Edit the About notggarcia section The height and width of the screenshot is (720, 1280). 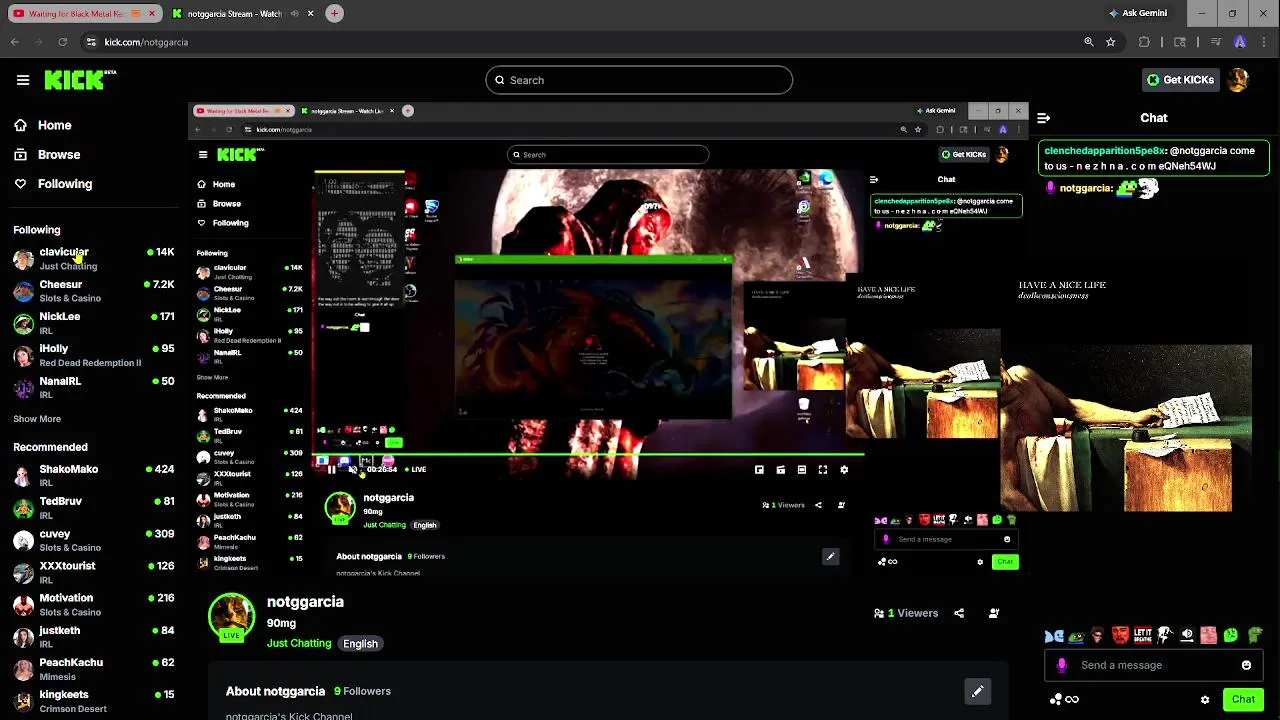coord(977,691)
